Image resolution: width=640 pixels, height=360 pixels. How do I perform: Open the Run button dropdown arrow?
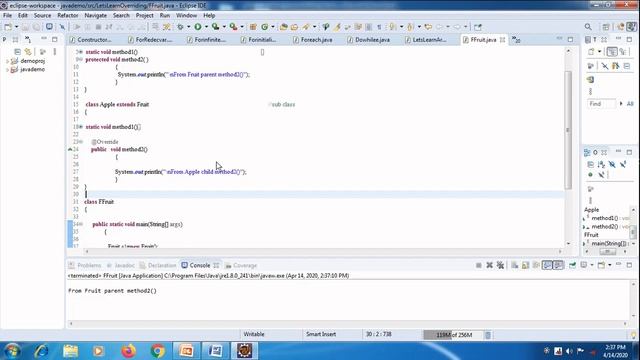click(x=206, y=27)
